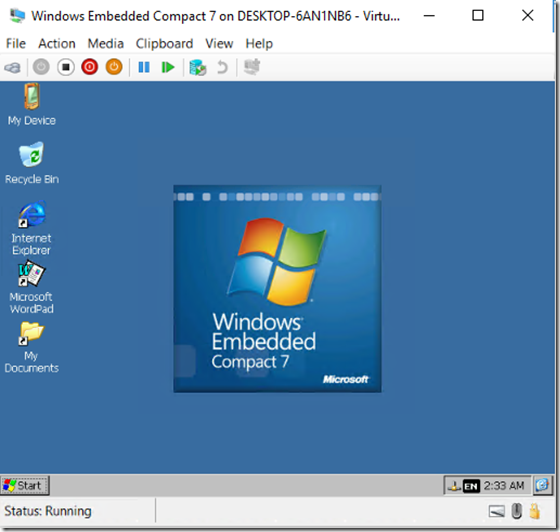The height and width of the screenshot is (532, 560).
Task: Select the Recycle Bin desktop icon
Action: 32,163
